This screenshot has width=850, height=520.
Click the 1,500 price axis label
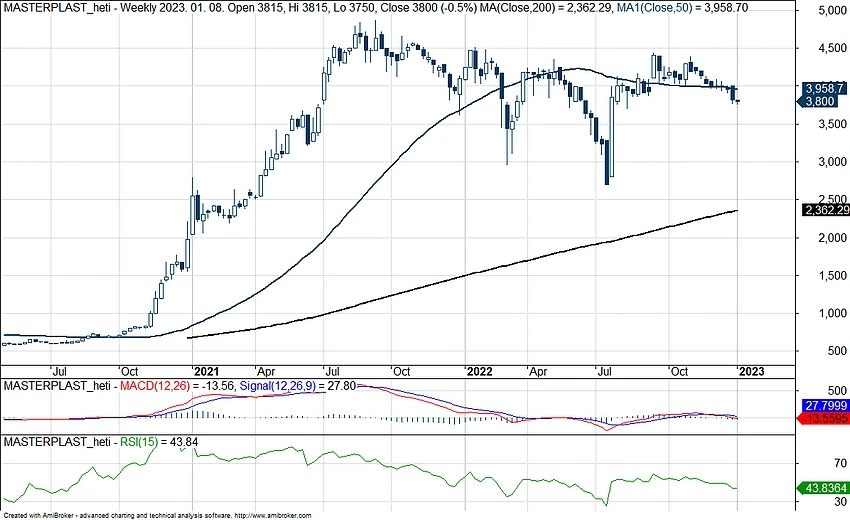[832, 276]
